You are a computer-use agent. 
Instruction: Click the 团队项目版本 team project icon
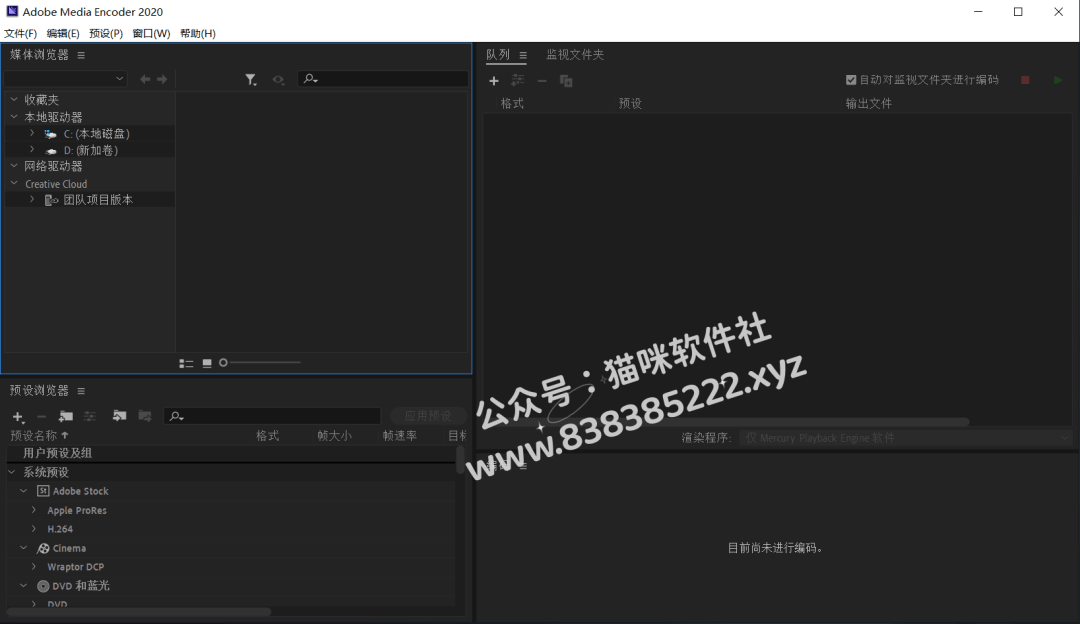coord(51,200)
